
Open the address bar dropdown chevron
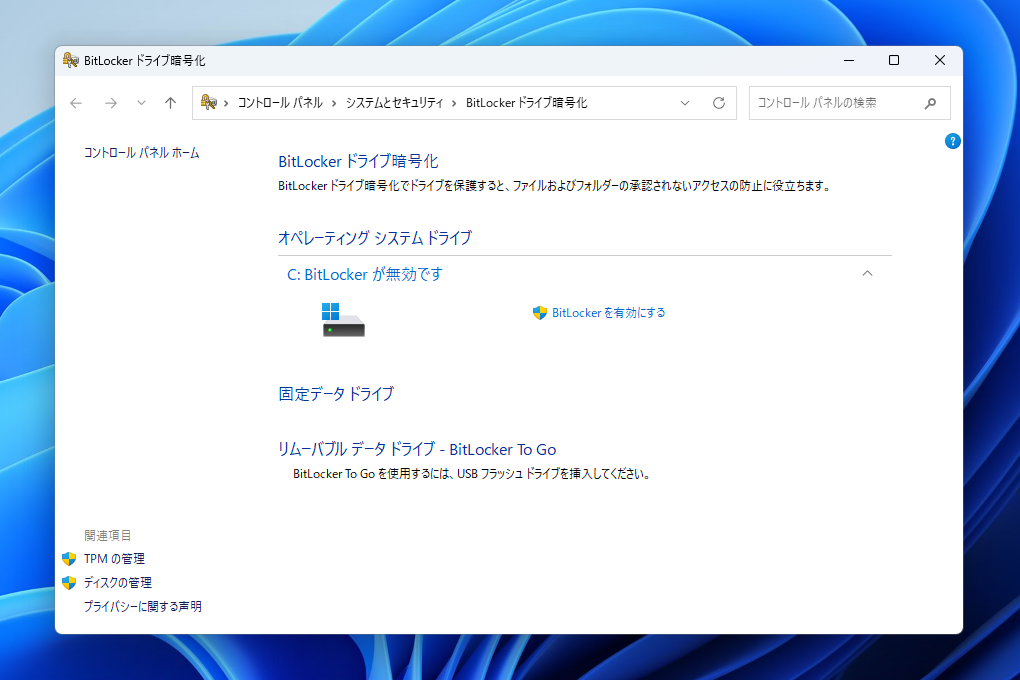(x=685, y=102)
